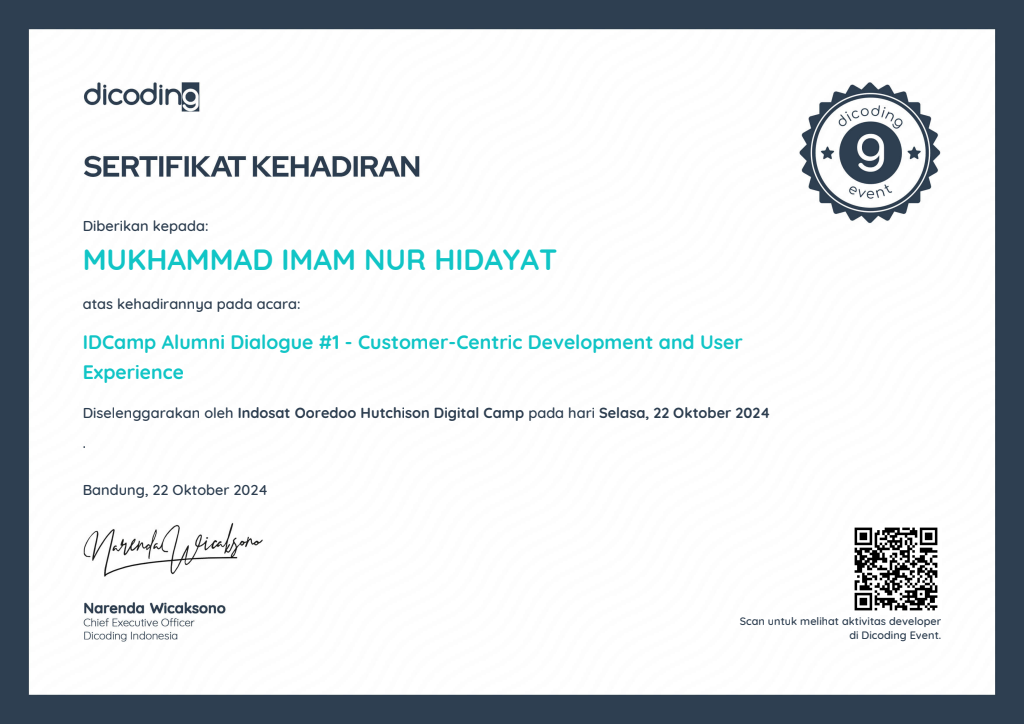Click the text 'Bandung, 22 Oktober 2024'

[x=175, y=490]
